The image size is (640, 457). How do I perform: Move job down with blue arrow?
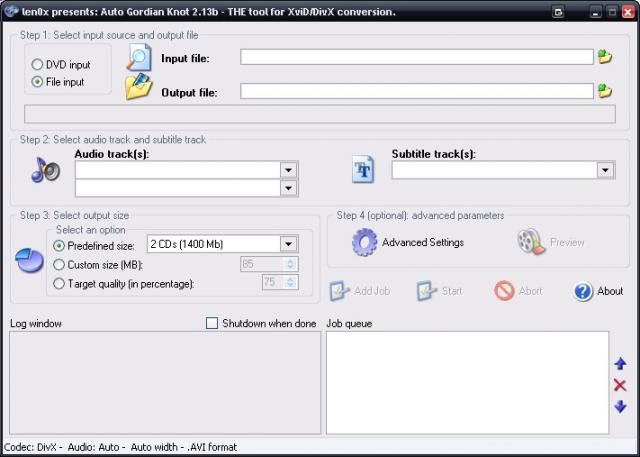point(620,406)
